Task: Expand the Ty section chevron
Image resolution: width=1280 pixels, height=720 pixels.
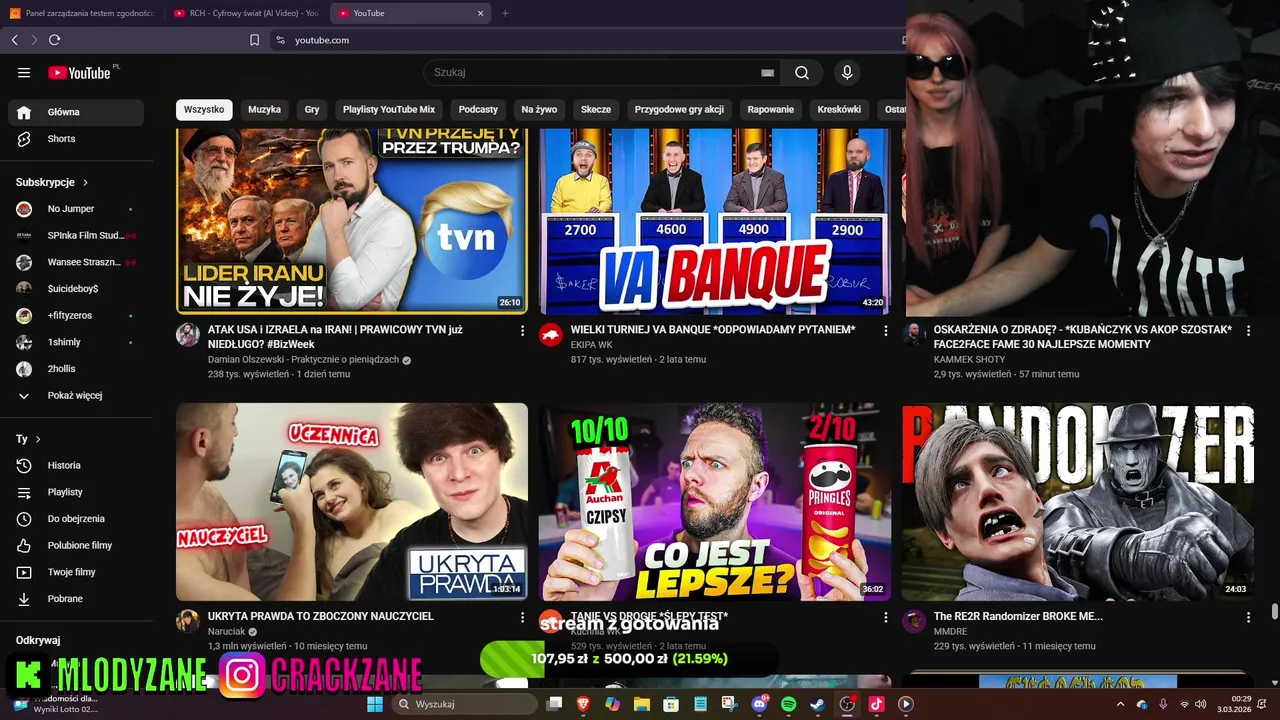Action: [x=38, y=439]
